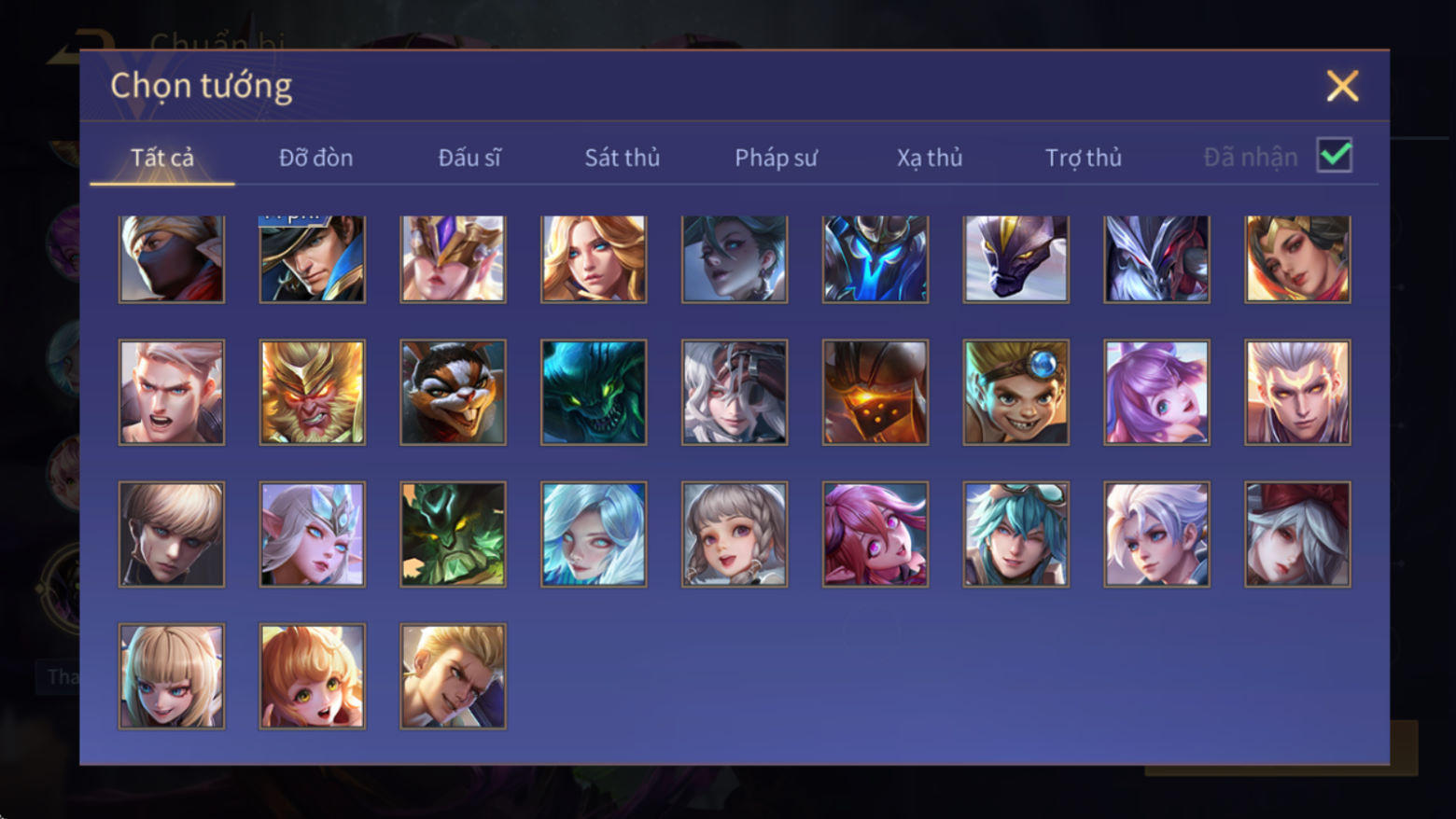
Task: Select the masked ninja hero with red scarf
Action: pos(172,258)
